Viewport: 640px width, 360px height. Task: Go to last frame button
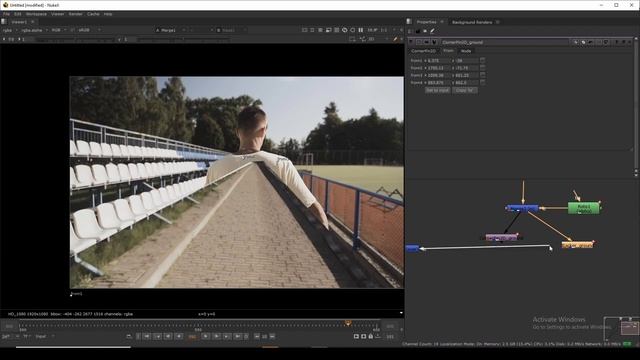coord(238,336)
